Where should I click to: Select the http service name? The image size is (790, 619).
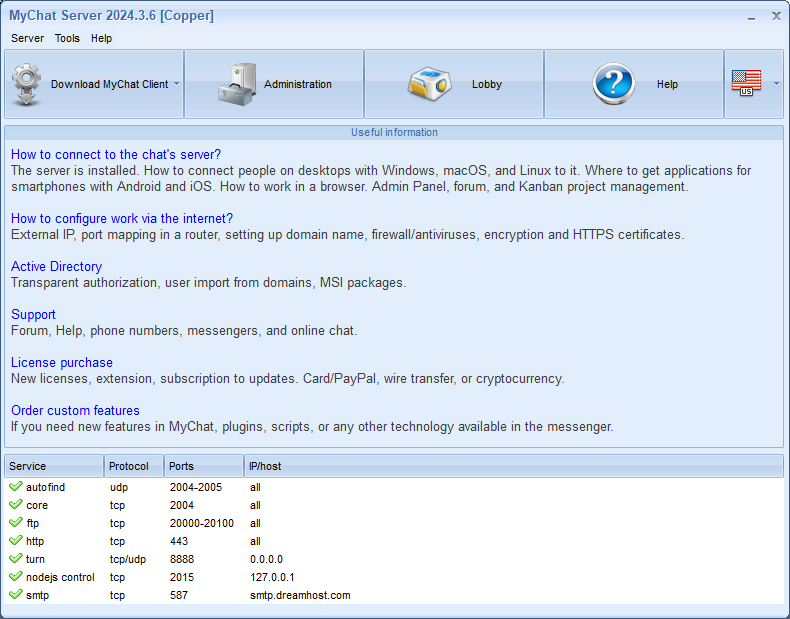[x=35, y=541]
